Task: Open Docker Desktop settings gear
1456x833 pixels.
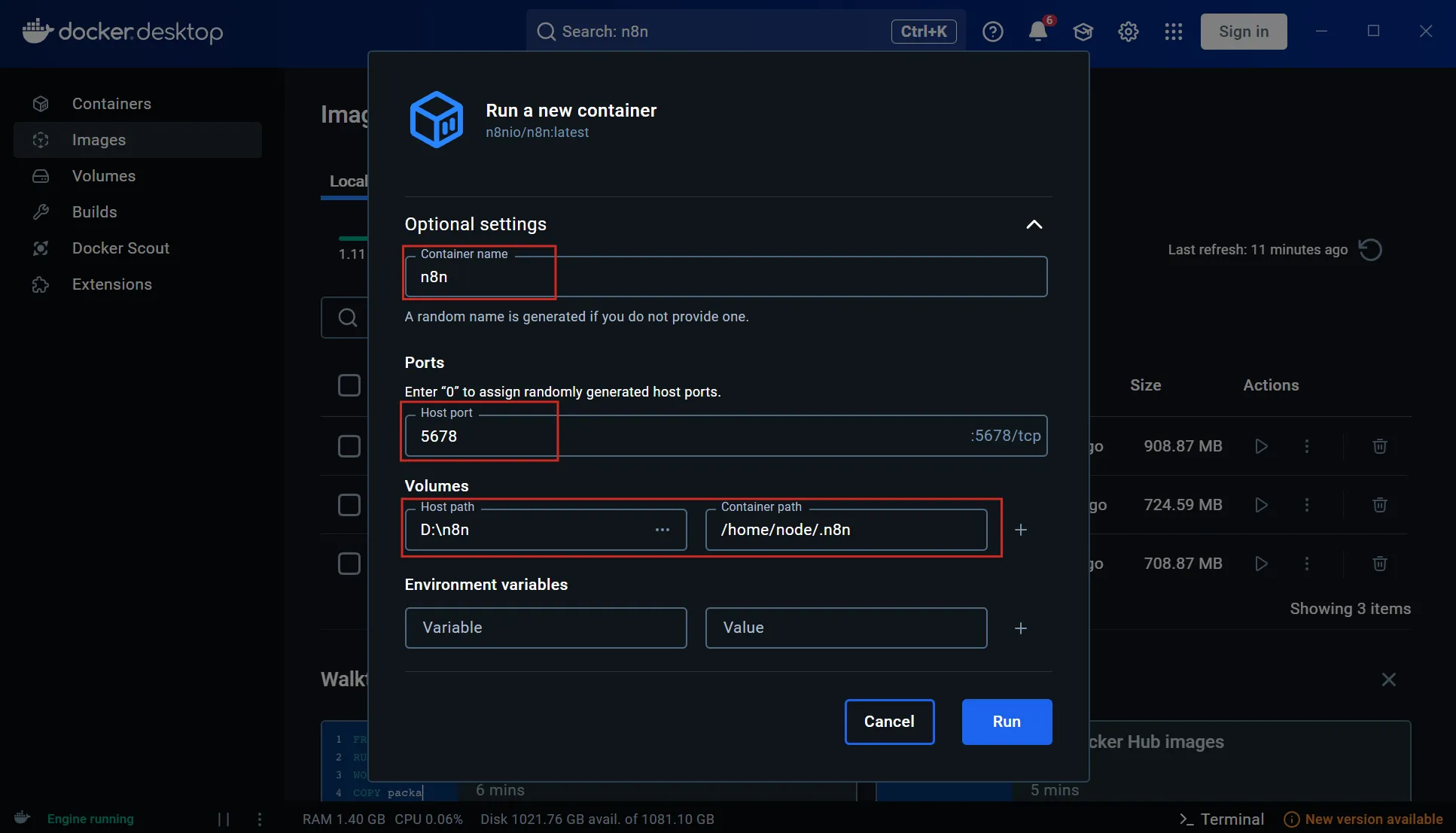Action: 1127,32
